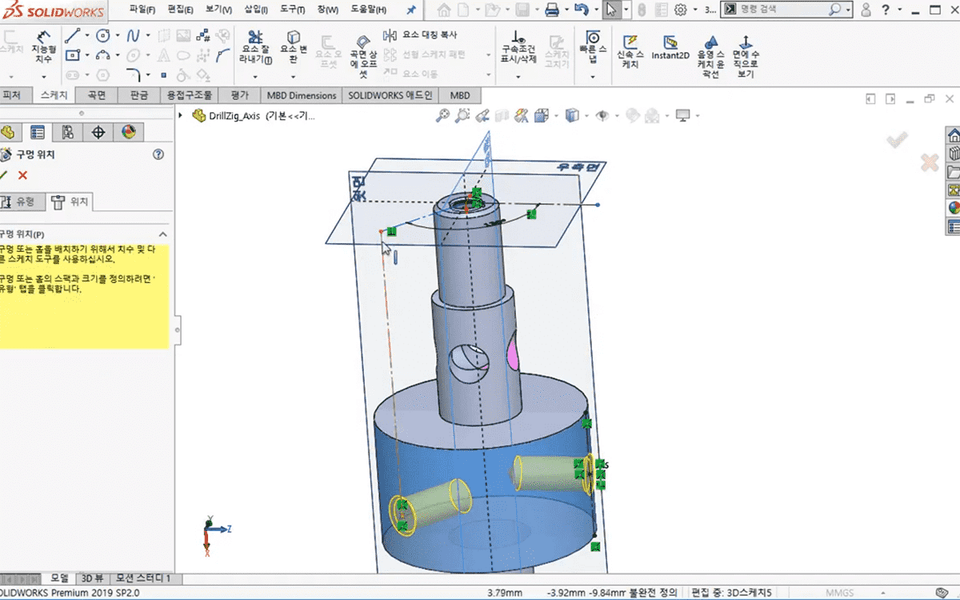The image size is (960, 600).
Task: Click the Quick Snaps (빠른 스냅) tool
Action: point(593,47)
